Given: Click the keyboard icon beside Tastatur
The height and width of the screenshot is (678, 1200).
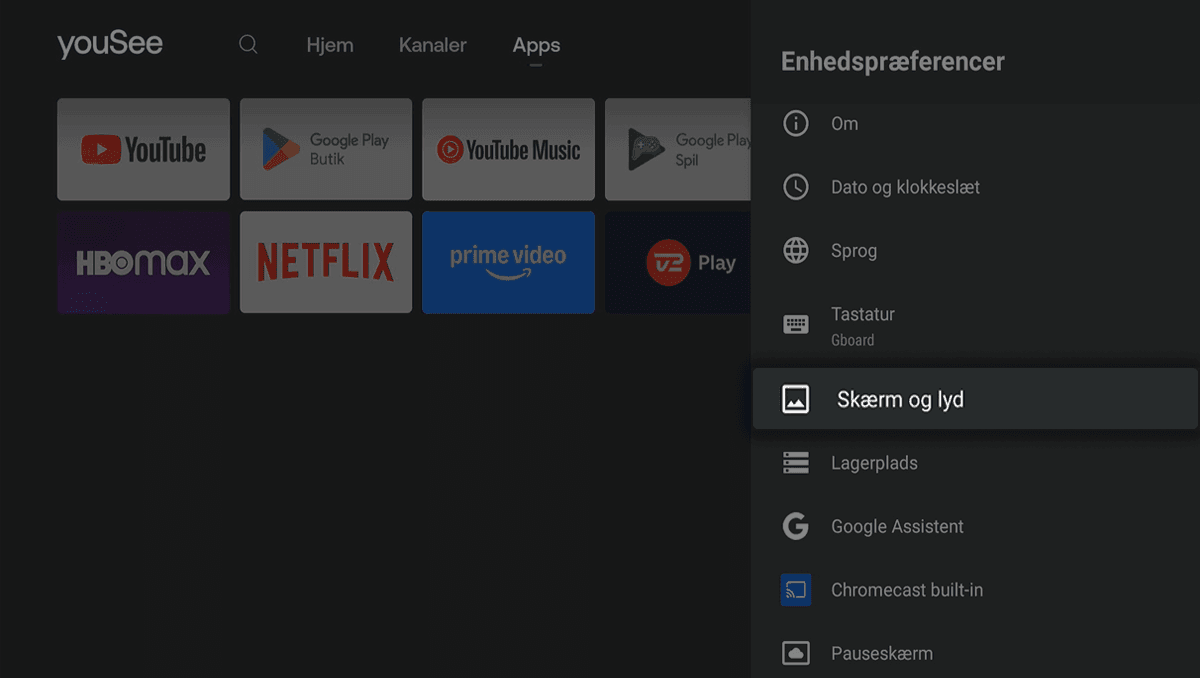Looking at the screenshot, I should 796,324.
